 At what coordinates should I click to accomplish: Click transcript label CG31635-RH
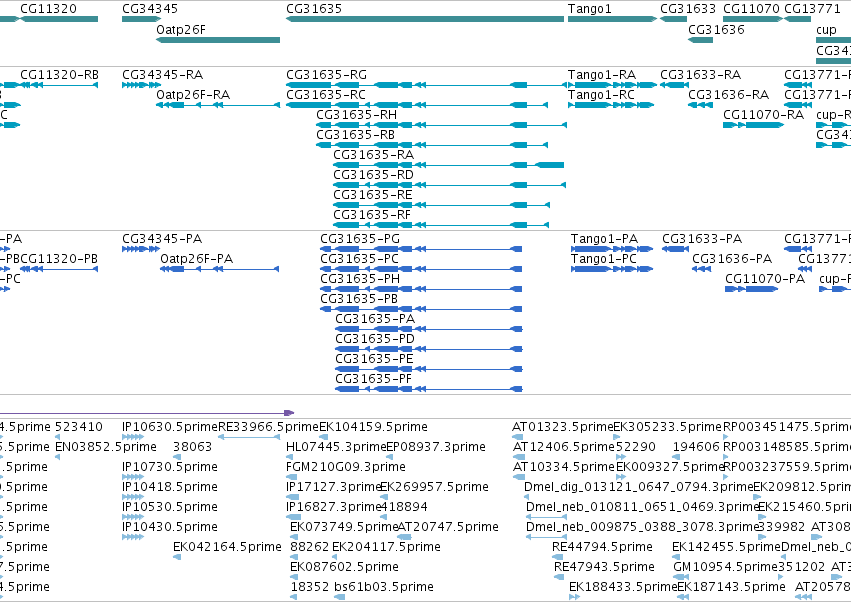click(357, 115)
